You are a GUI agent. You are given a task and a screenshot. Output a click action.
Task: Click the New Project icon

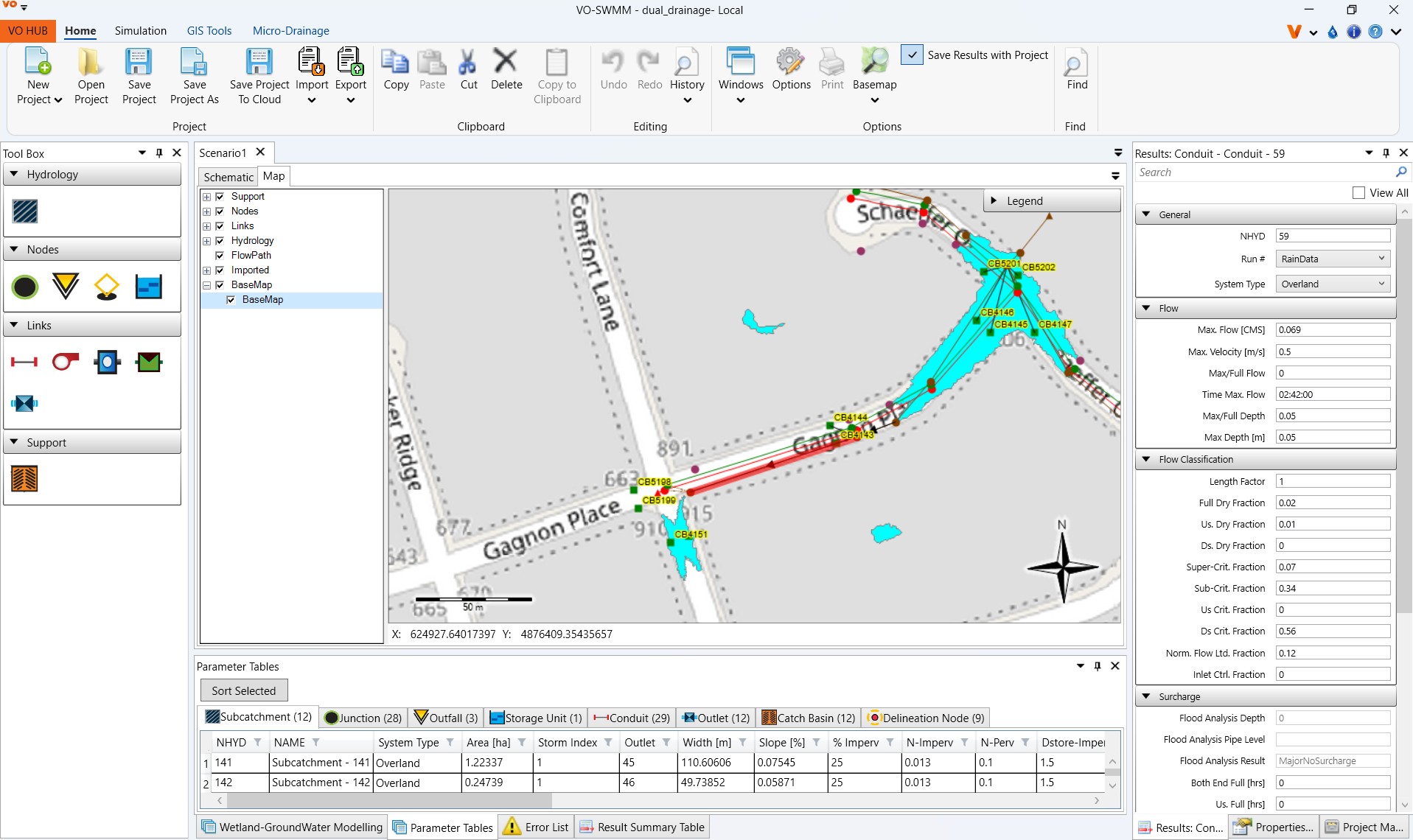(x=38, y=62)
